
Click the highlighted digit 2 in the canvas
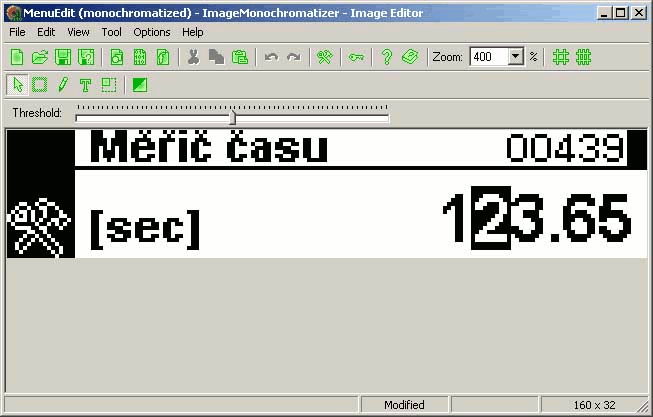[491, 218]
